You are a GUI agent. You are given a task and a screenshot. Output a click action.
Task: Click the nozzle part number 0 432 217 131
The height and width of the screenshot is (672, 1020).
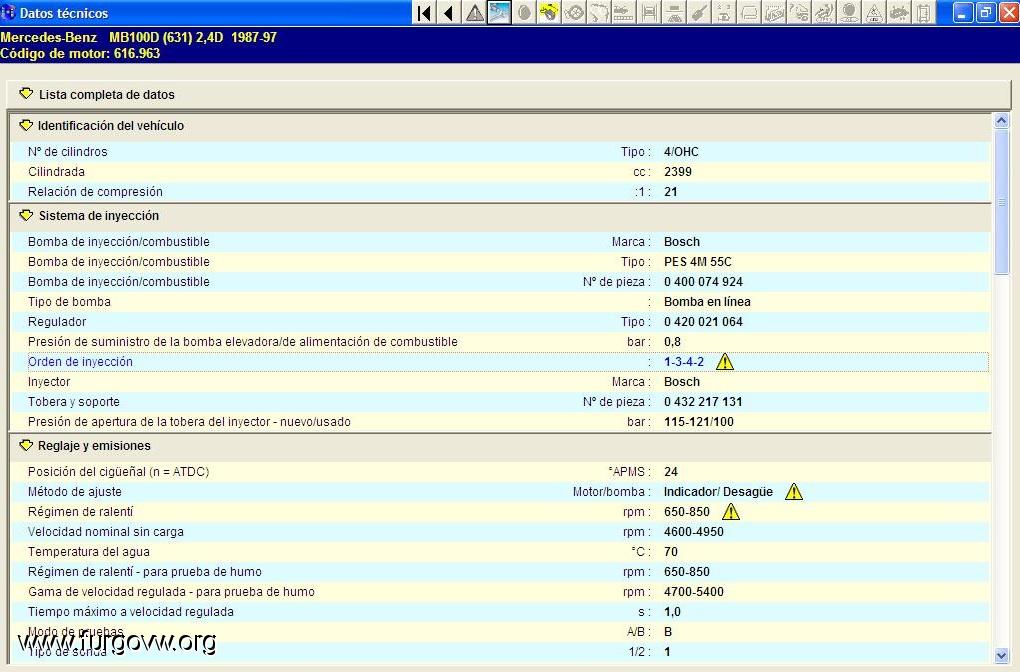pos(703,402)
